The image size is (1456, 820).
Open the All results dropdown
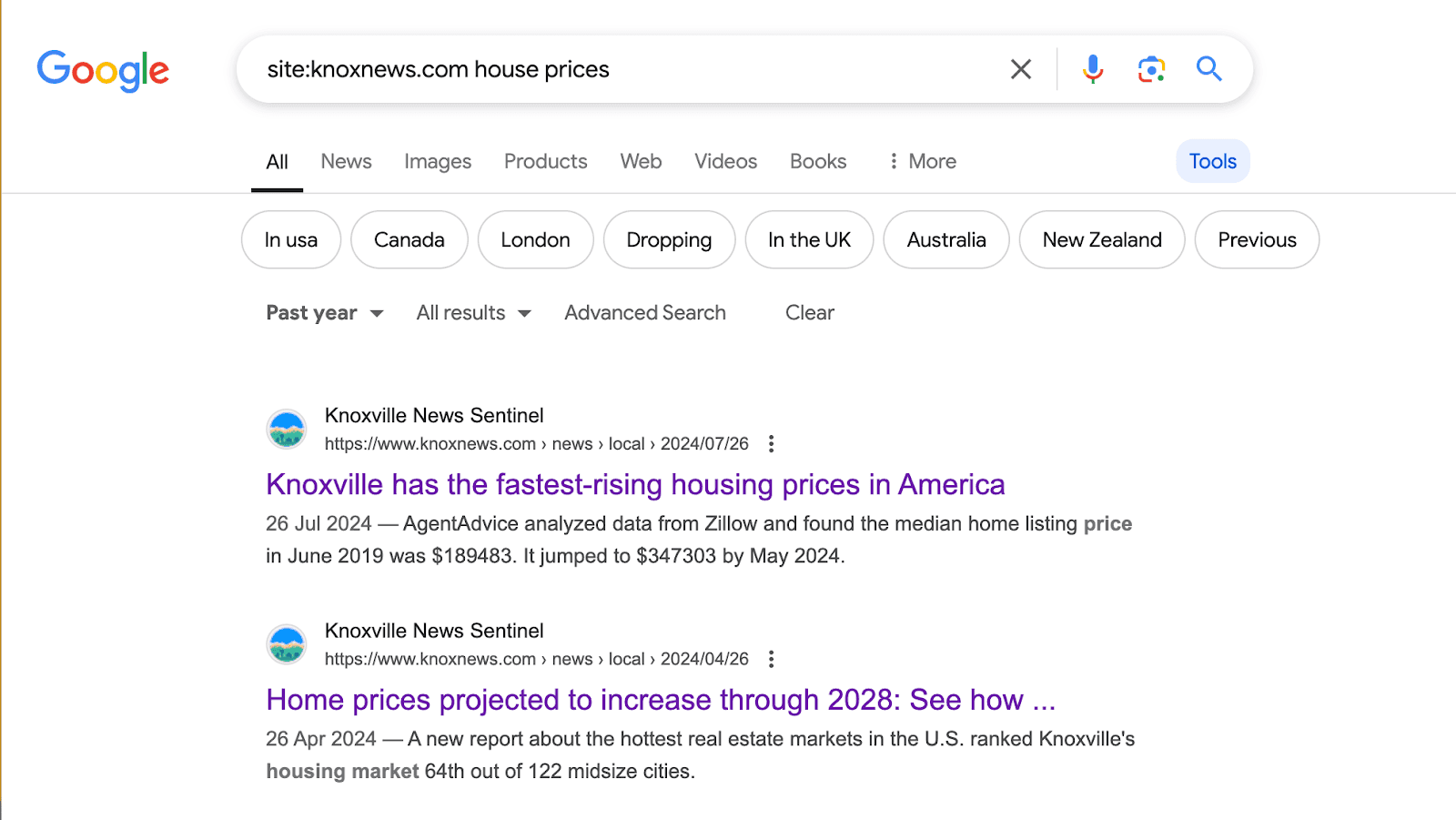click(471, 312)
